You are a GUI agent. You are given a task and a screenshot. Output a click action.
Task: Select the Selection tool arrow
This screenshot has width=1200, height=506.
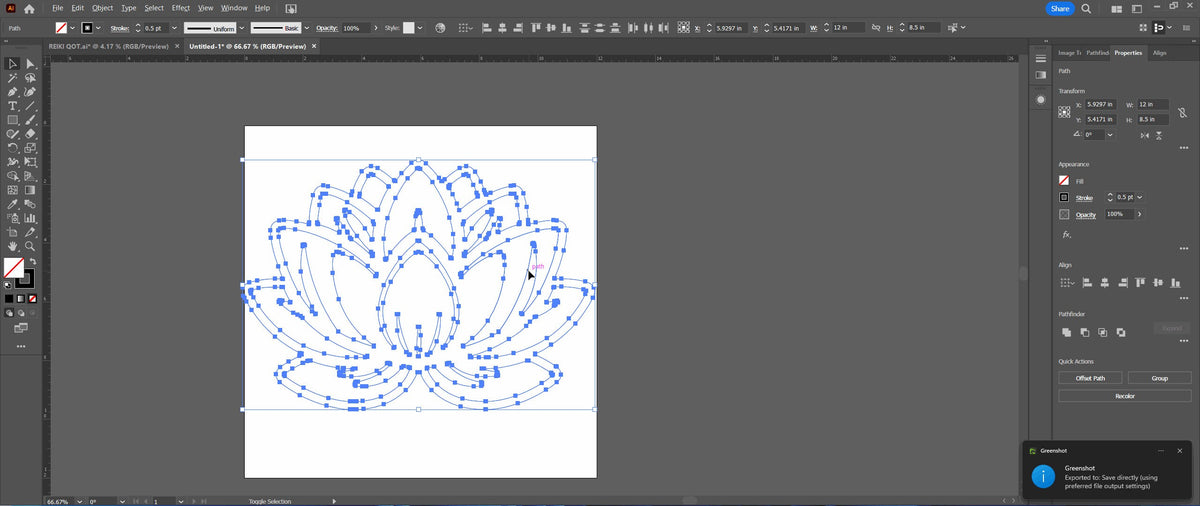(13, 64)
